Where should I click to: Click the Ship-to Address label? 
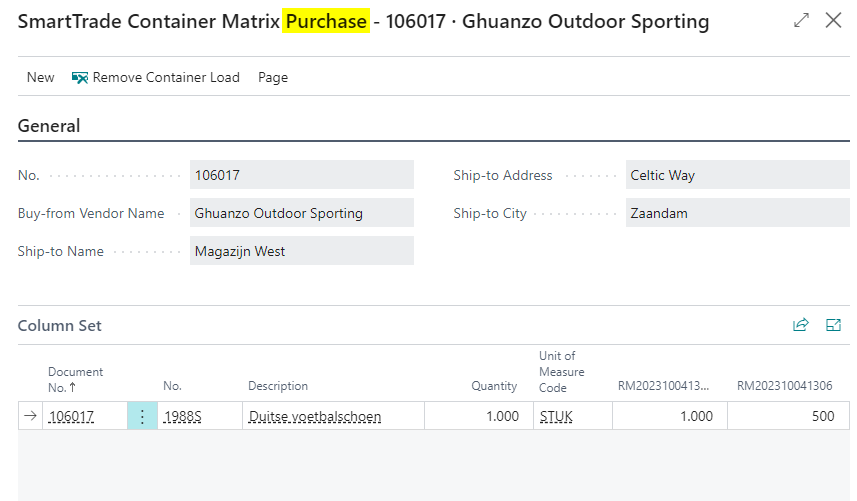tap(503, 175)
